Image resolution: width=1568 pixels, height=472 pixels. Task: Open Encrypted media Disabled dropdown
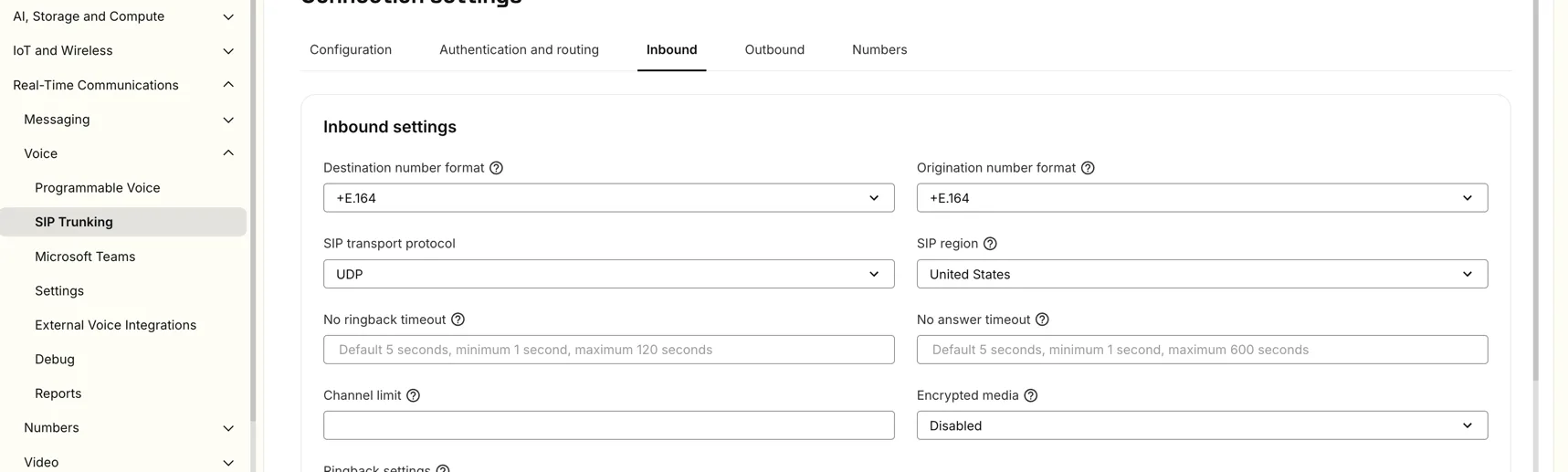click(1202, 425)
